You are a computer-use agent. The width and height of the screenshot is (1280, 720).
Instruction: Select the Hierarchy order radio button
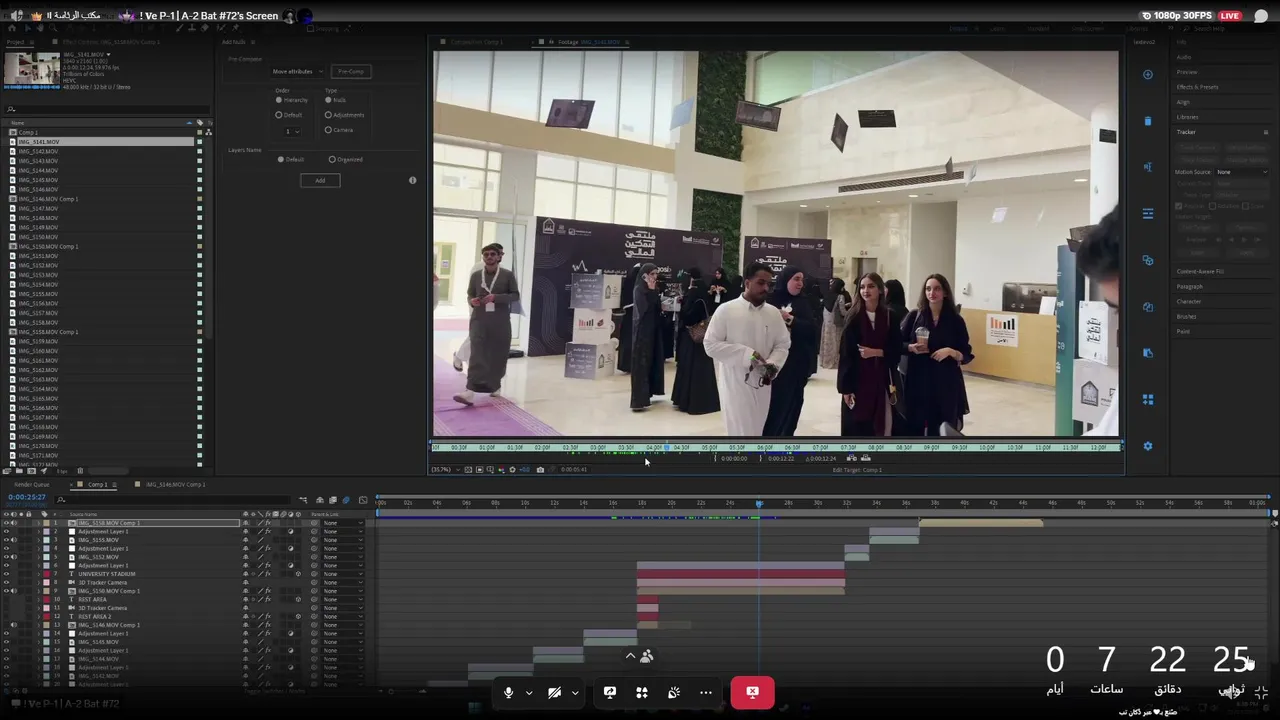coord(279,100)
